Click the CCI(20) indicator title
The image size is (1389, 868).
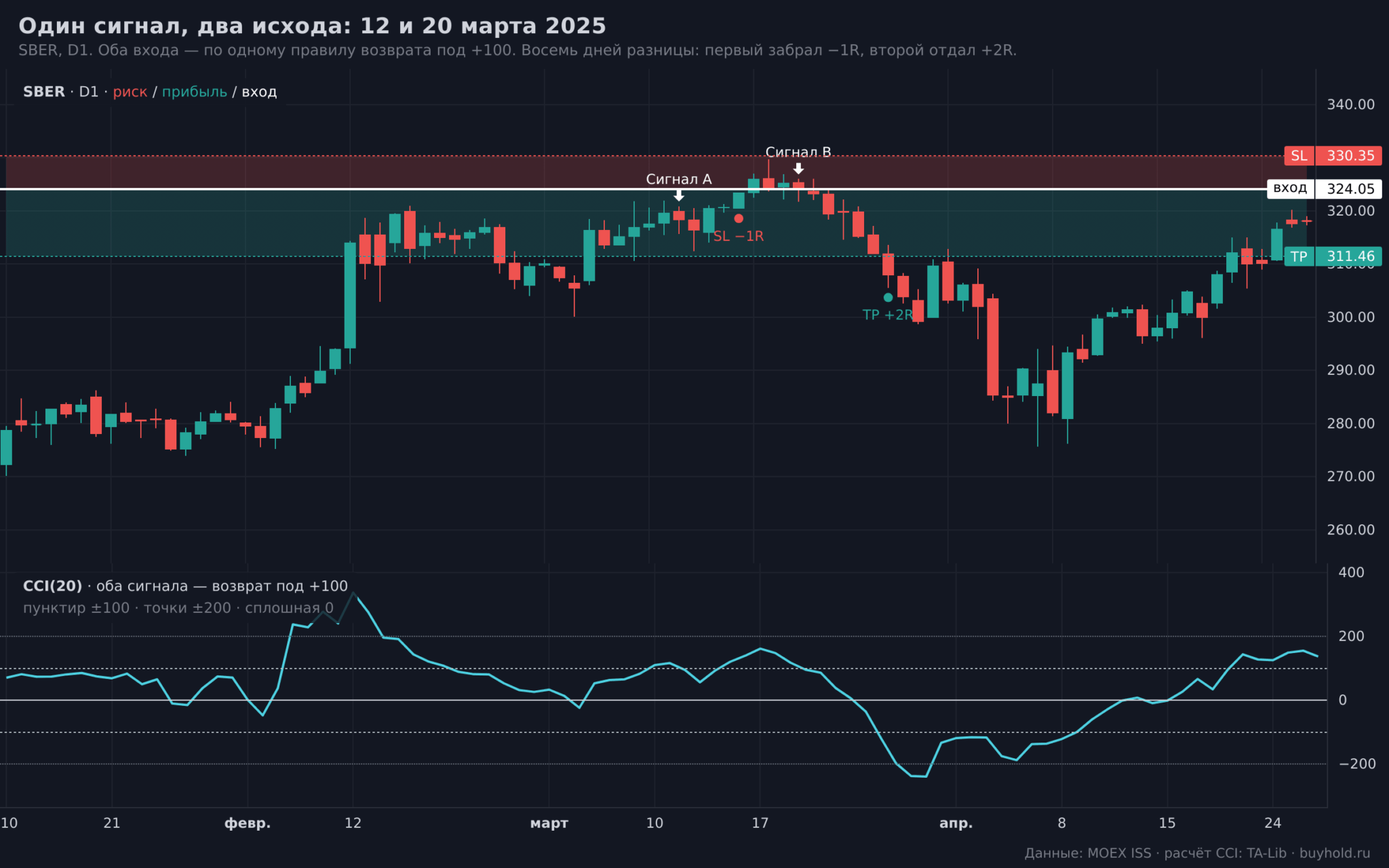tap(52, 586)
